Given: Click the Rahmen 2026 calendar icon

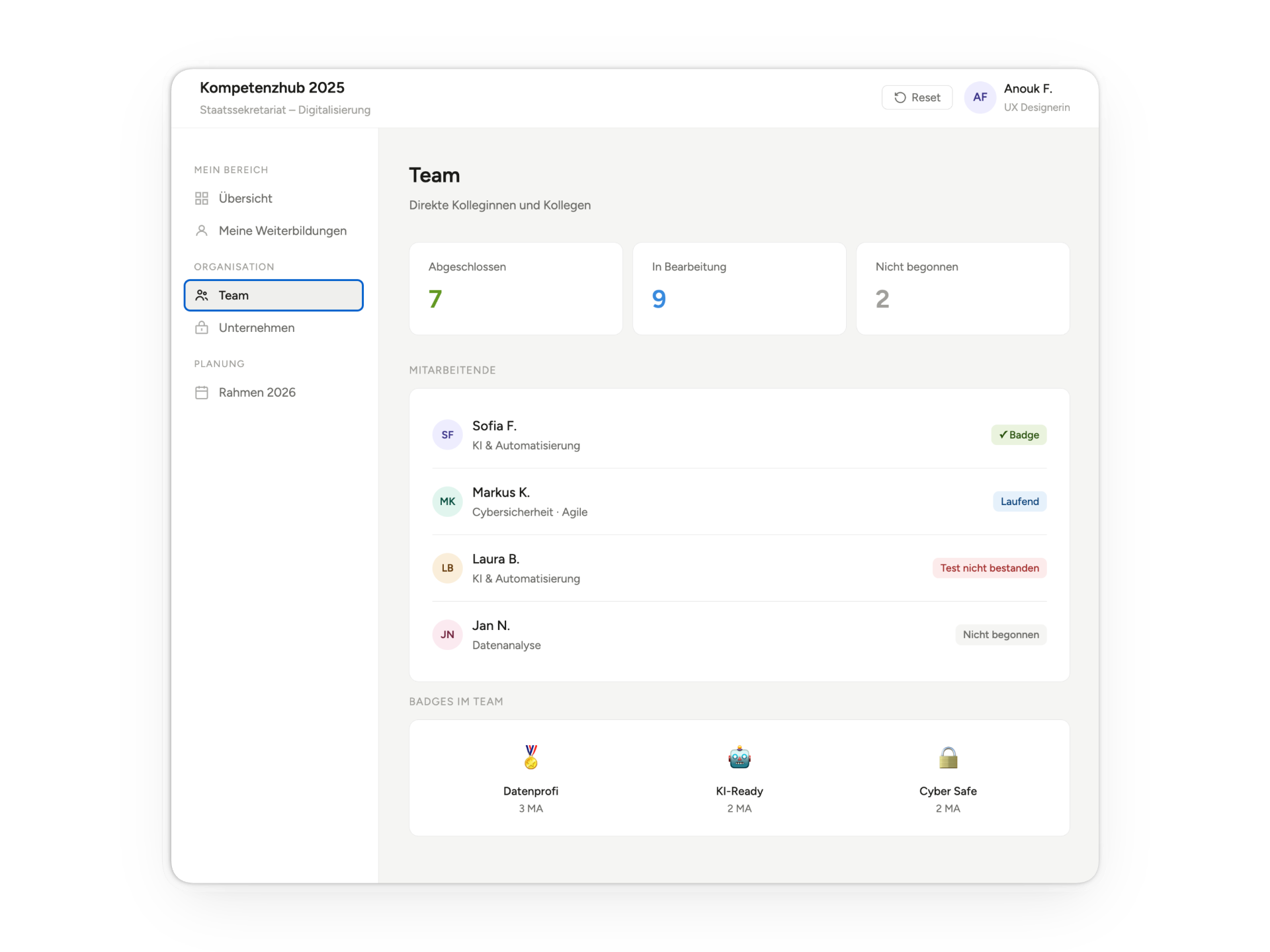Looking at the screenshot, I should coord(202,393).
